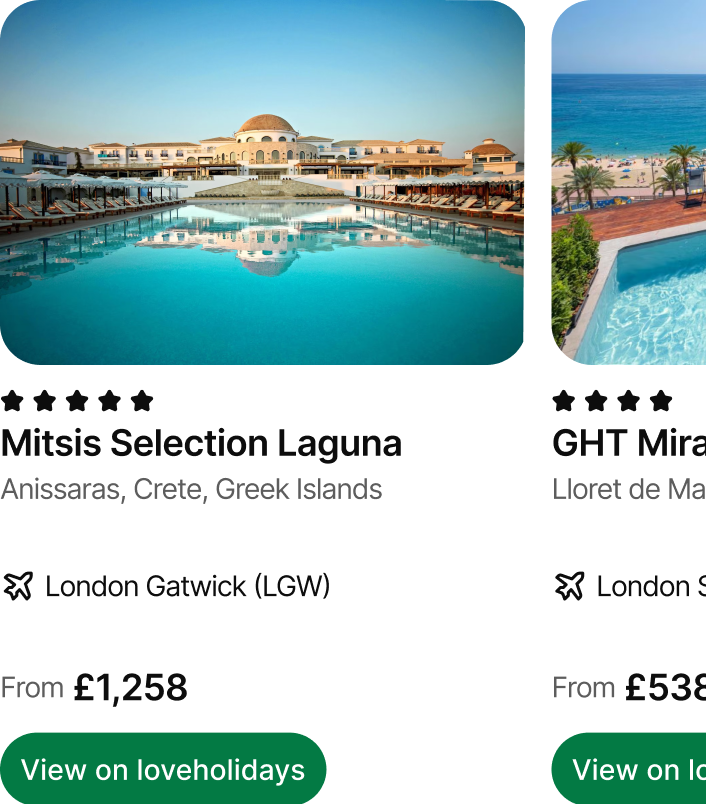Click the second star of Mitsis rating
Image resolution: width=706 pixels, height=804 pixels.
coord(44,401)
